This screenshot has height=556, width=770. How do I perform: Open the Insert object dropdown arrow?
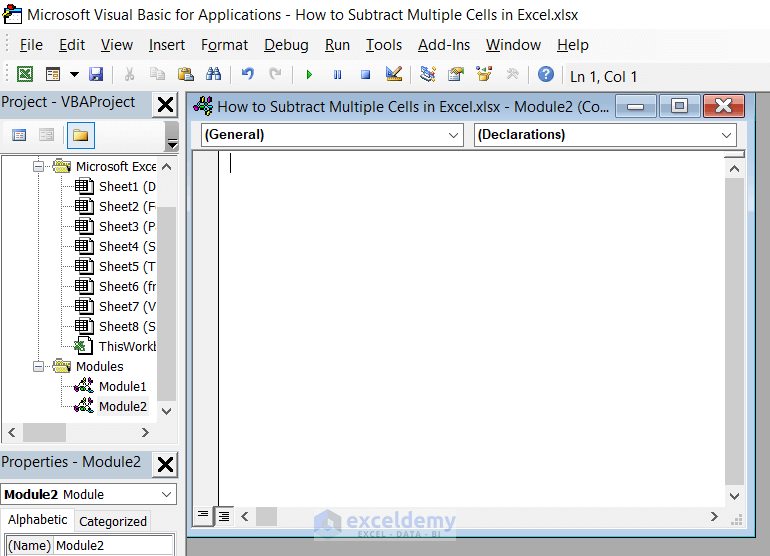tap(74, 75)
